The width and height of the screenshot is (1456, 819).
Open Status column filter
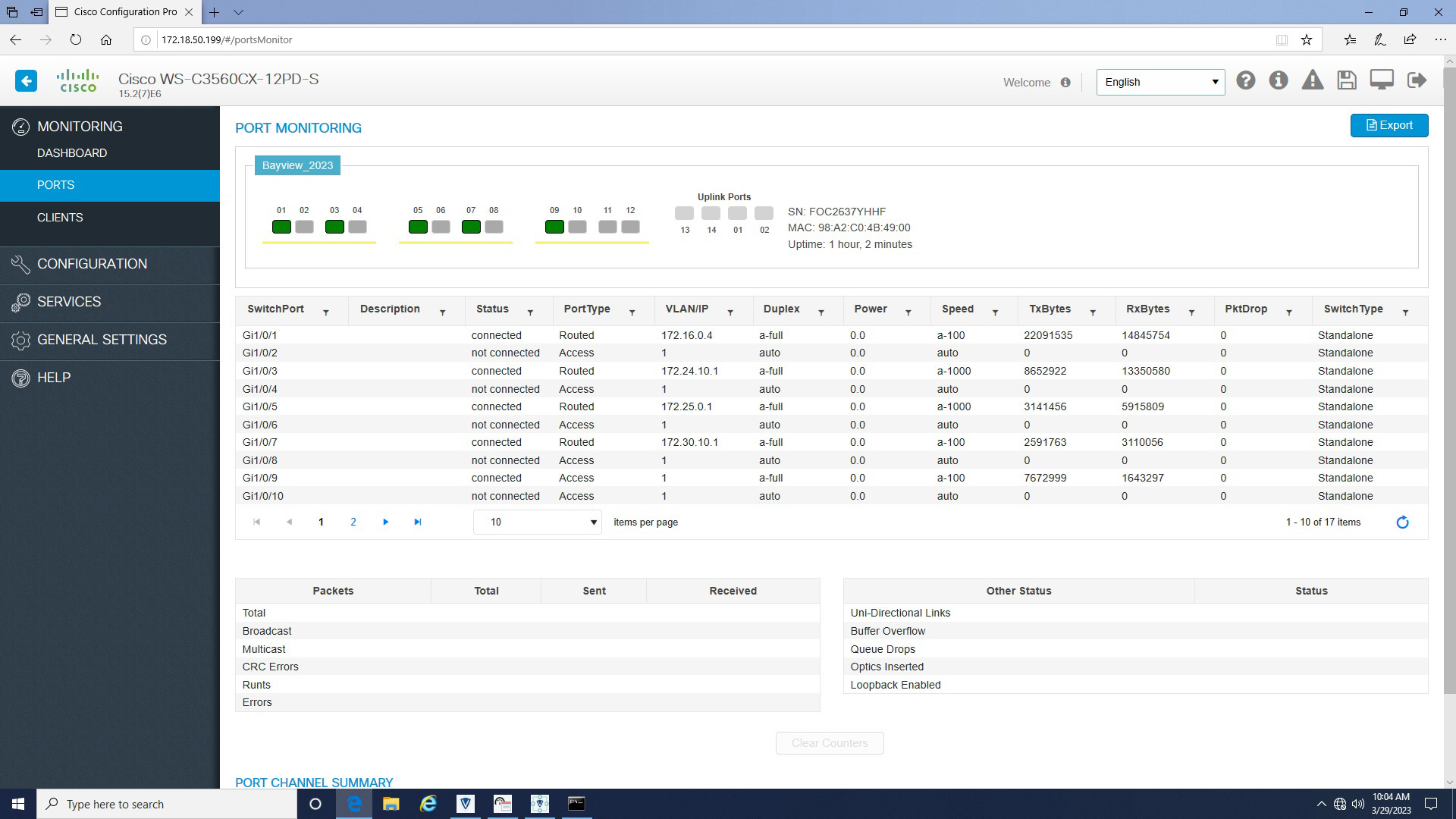point(530,312)
